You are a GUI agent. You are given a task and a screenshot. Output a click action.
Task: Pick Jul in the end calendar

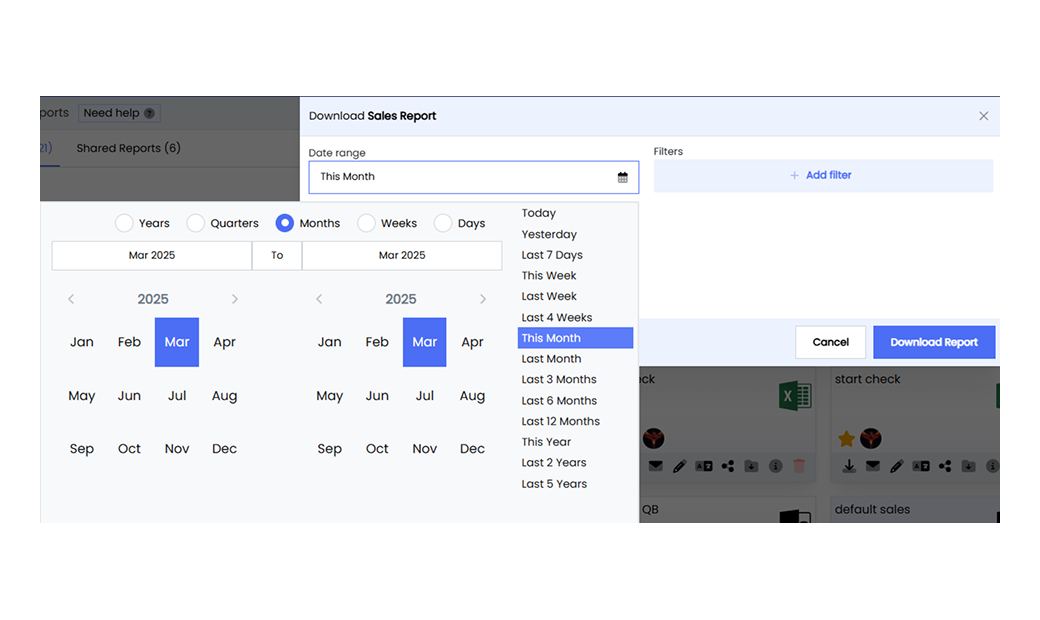424,396
